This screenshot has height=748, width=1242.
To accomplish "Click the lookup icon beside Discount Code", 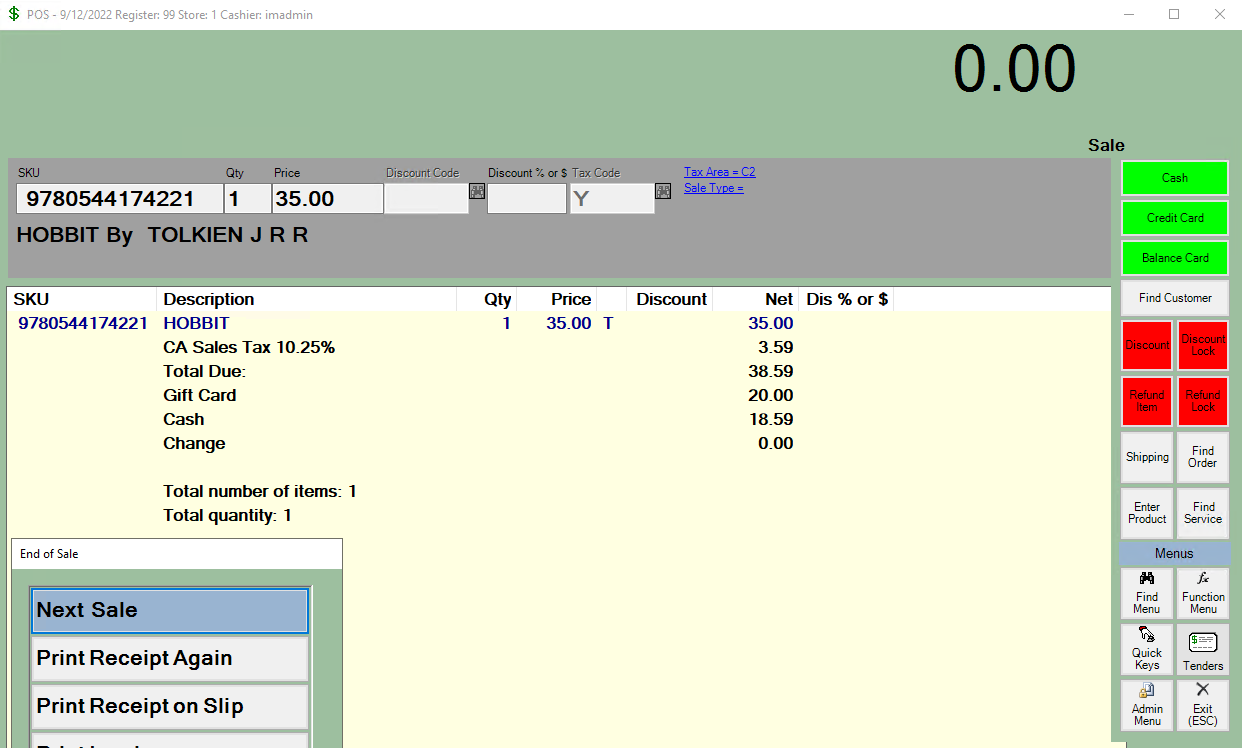I will (x=477, y=191).
